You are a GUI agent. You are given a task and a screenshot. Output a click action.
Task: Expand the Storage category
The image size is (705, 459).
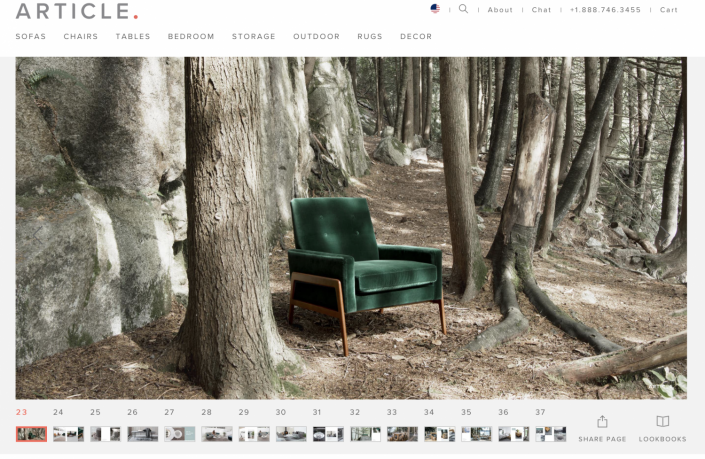click(x=253, y=37)
